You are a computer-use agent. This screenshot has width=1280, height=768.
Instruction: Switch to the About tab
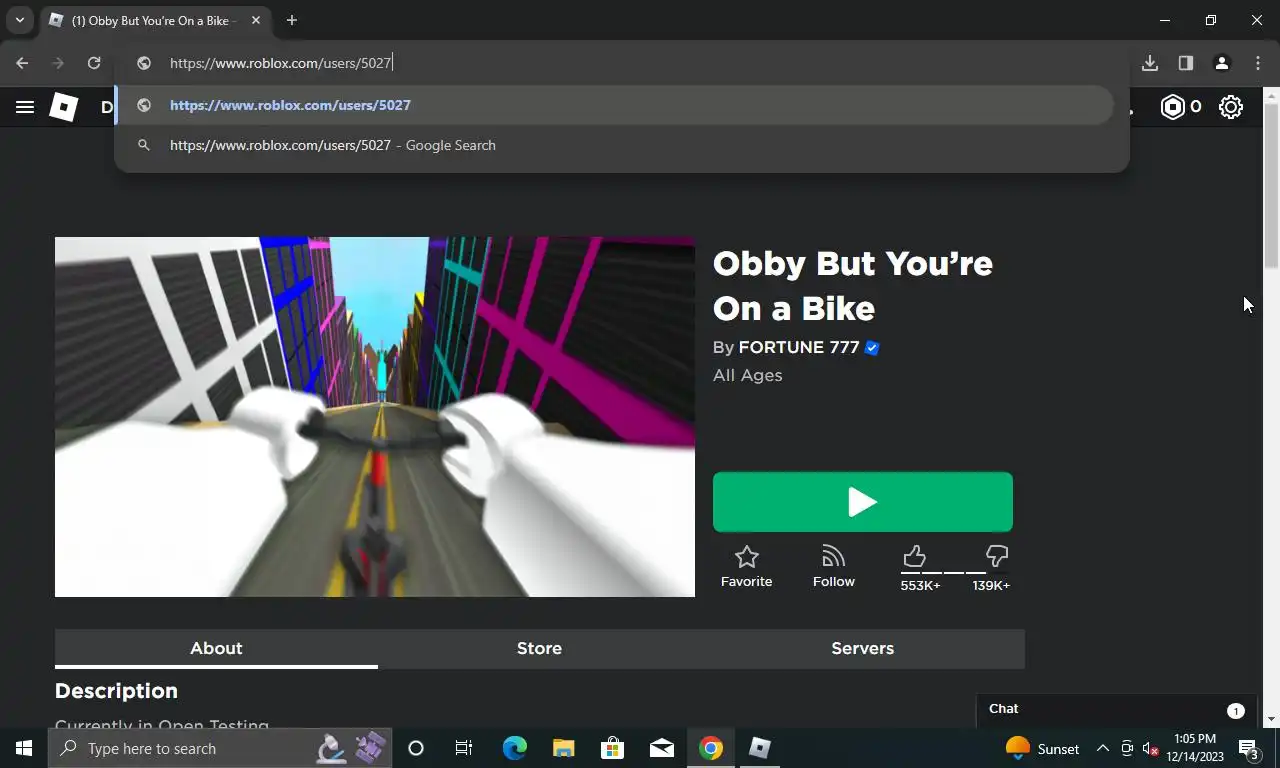click(216, 648)
